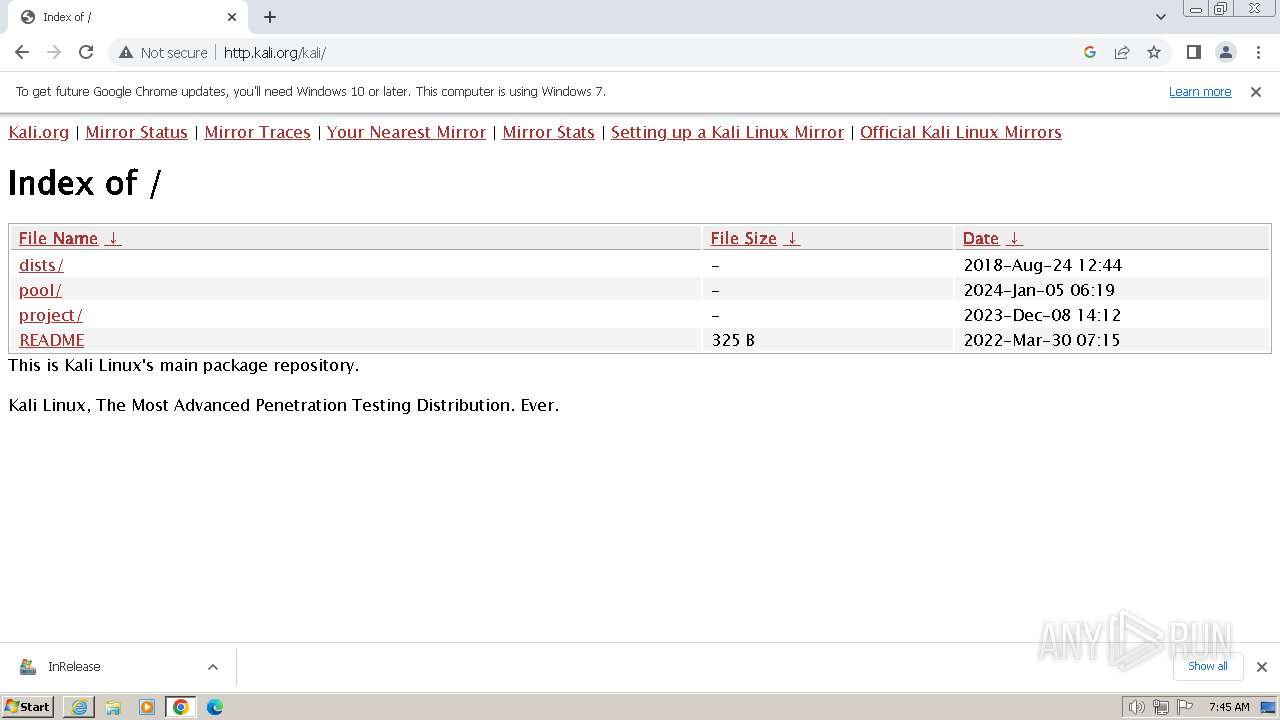This screenshot has width=1280, height=720.
Task: Open the downloaded InRelease file
Action: 74,667
